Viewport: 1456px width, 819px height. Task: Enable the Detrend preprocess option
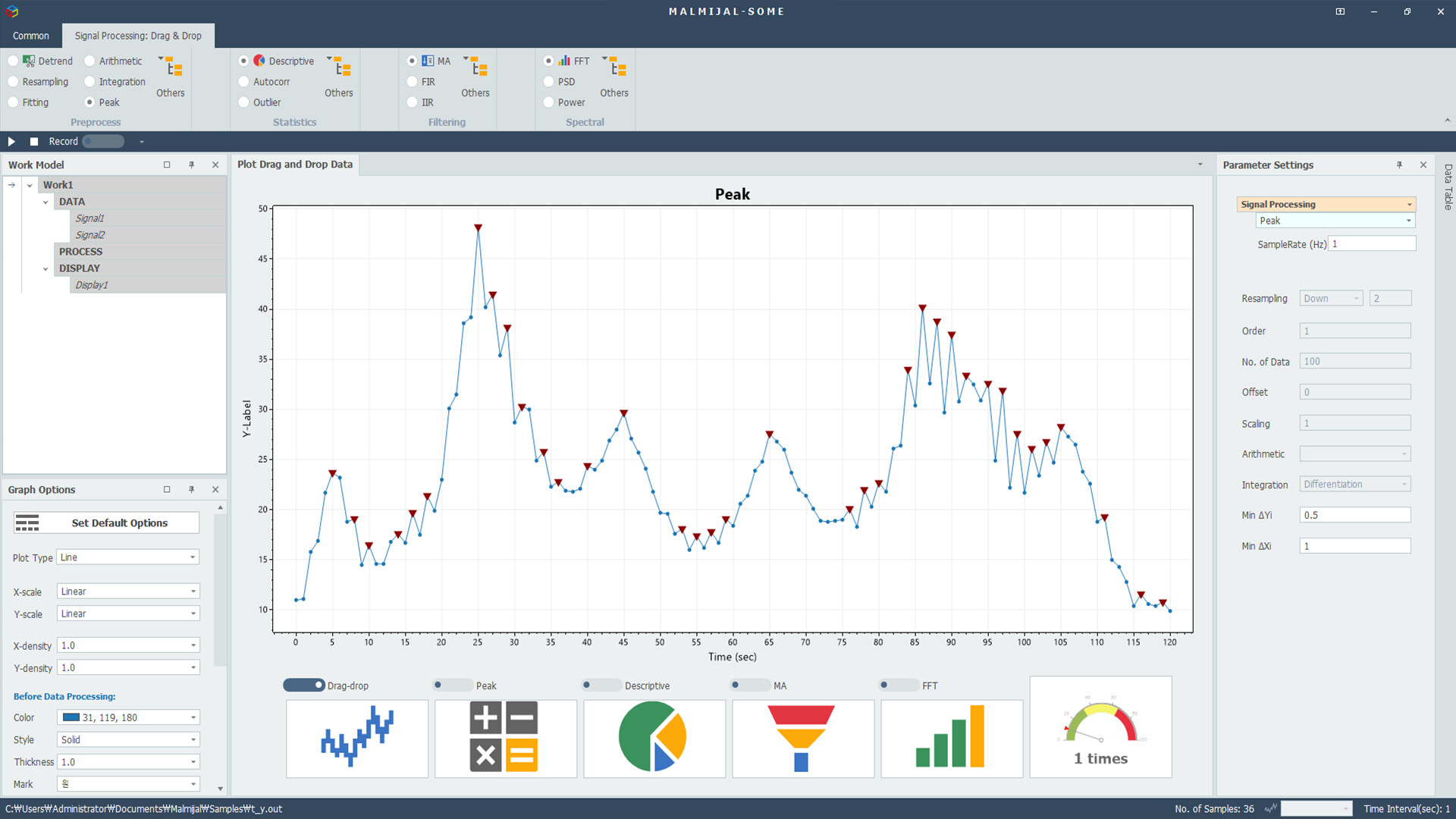click(13, 61)
